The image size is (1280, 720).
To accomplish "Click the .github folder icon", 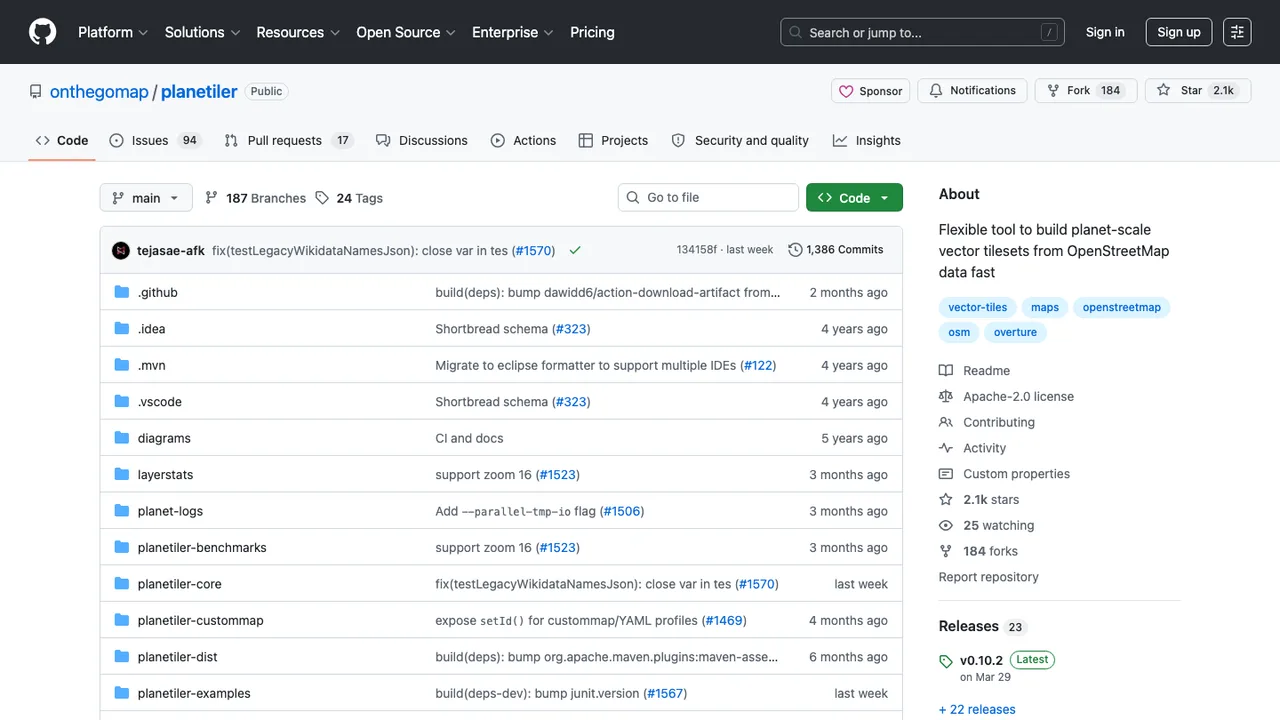I will tap(122, 292).
